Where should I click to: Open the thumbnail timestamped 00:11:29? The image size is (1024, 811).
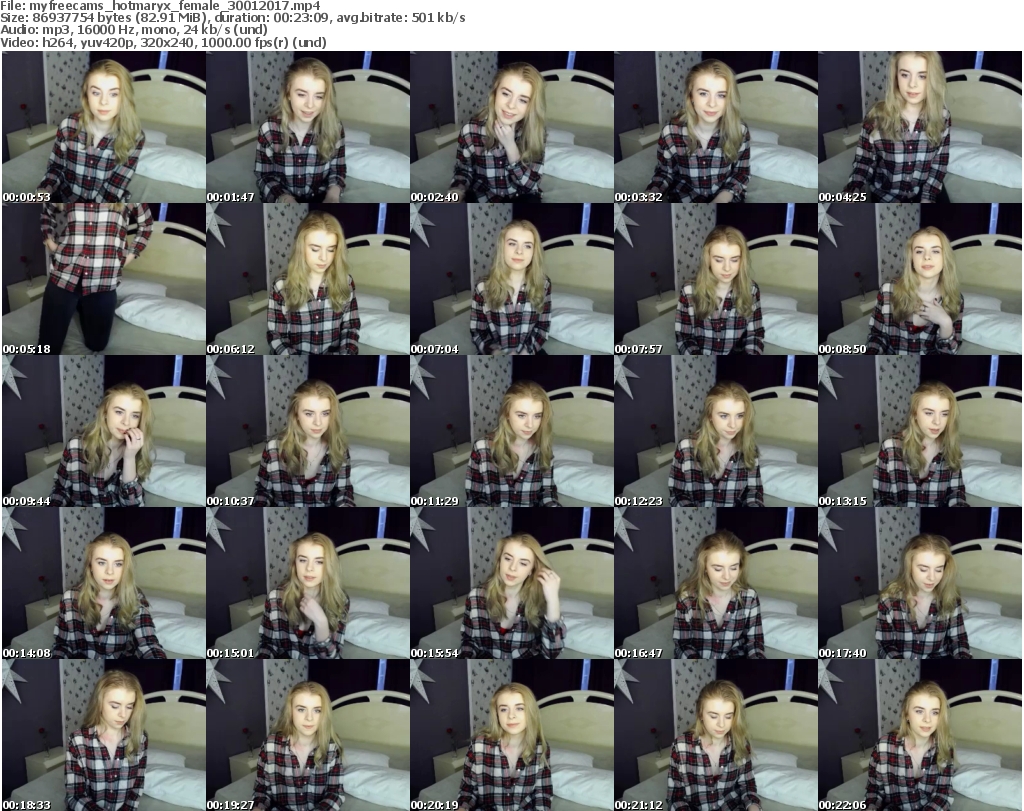[512, 432]
